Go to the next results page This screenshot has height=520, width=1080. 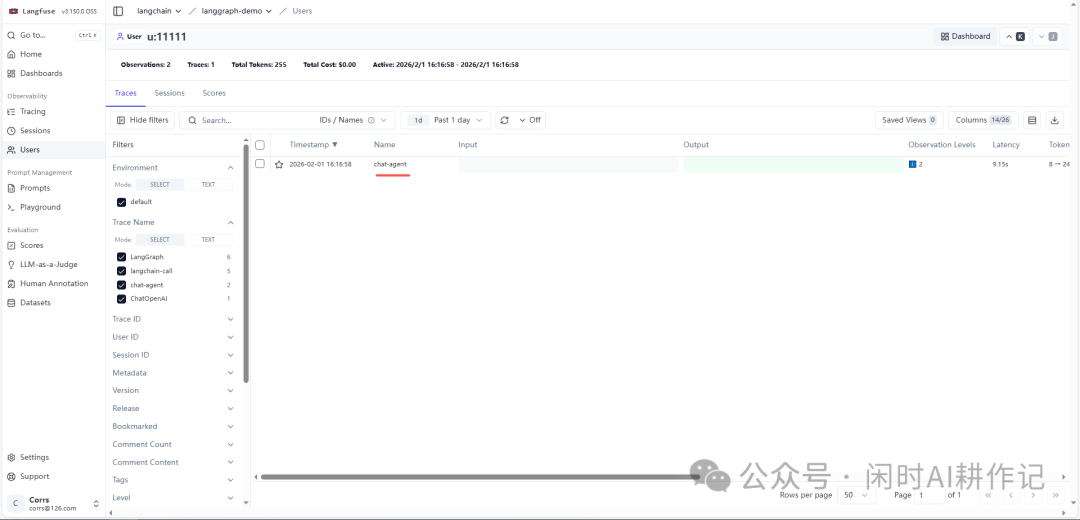tap(1032, 495)
